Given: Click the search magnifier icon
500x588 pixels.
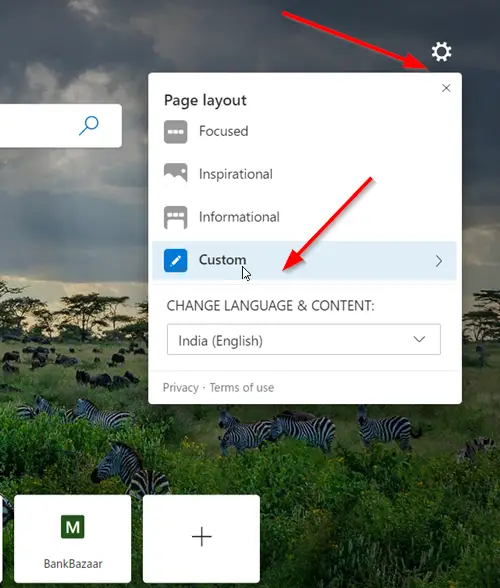Looking at the screenshot, I should coord(89,125).
